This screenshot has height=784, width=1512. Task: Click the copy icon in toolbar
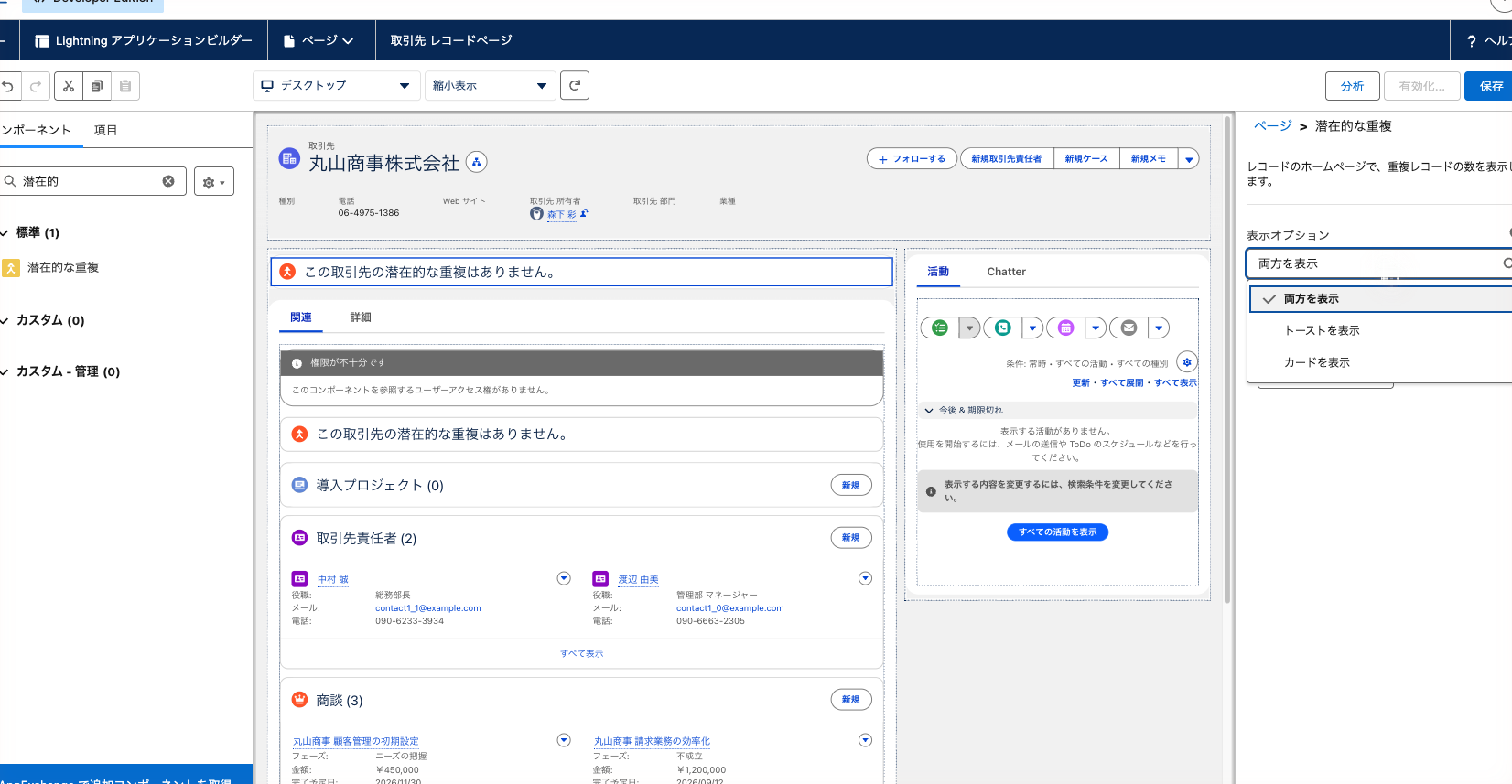97,86
